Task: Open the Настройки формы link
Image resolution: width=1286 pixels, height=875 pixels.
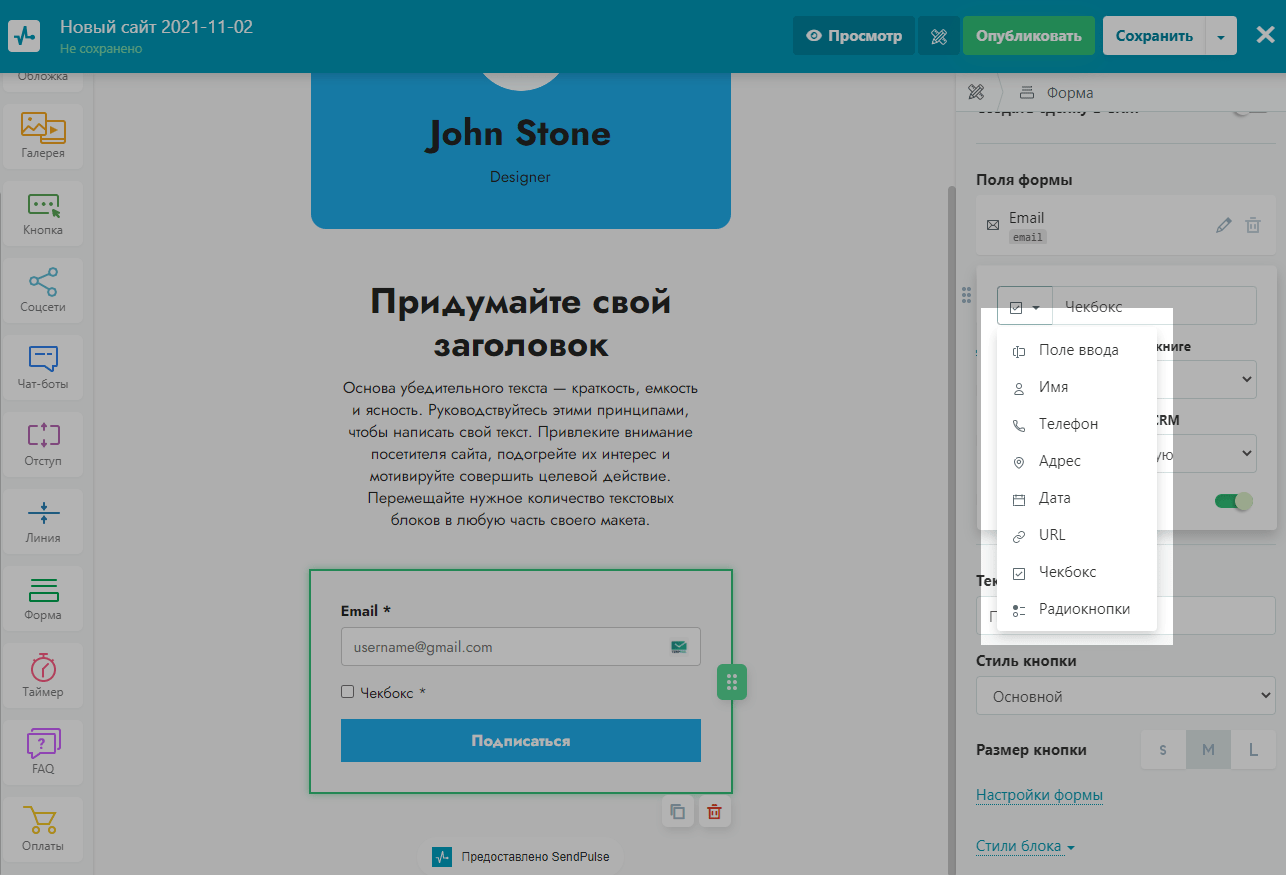Action: click(1039, 795)
